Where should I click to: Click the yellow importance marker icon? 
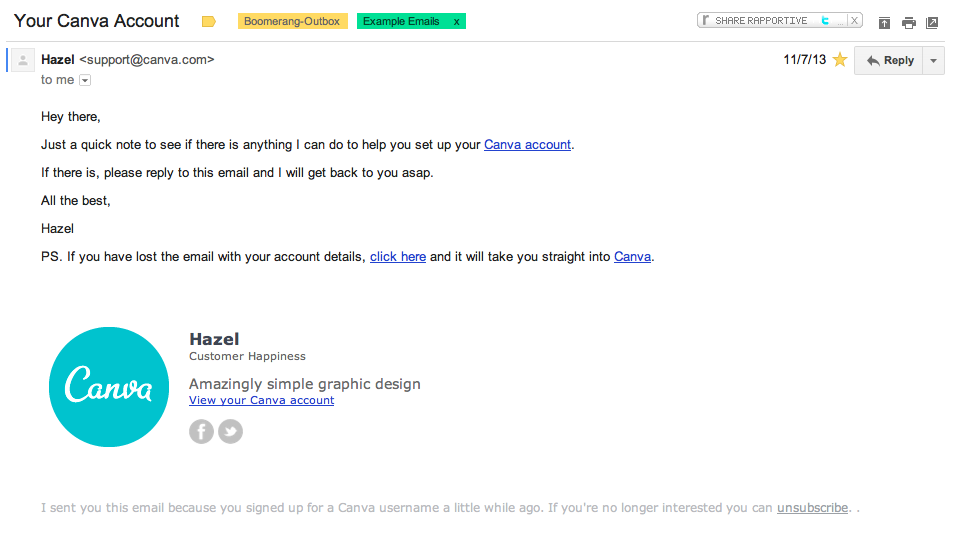208,21
